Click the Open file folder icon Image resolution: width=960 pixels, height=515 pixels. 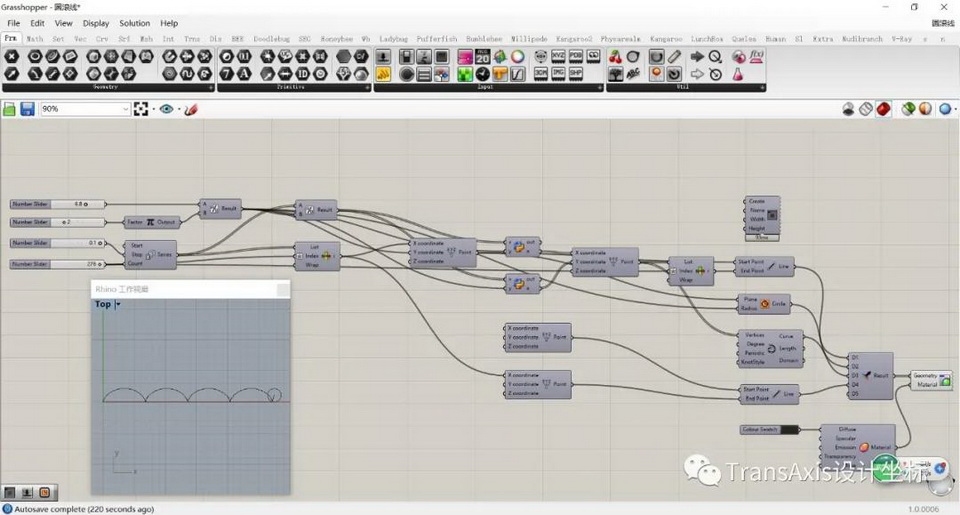pos(10,109)
